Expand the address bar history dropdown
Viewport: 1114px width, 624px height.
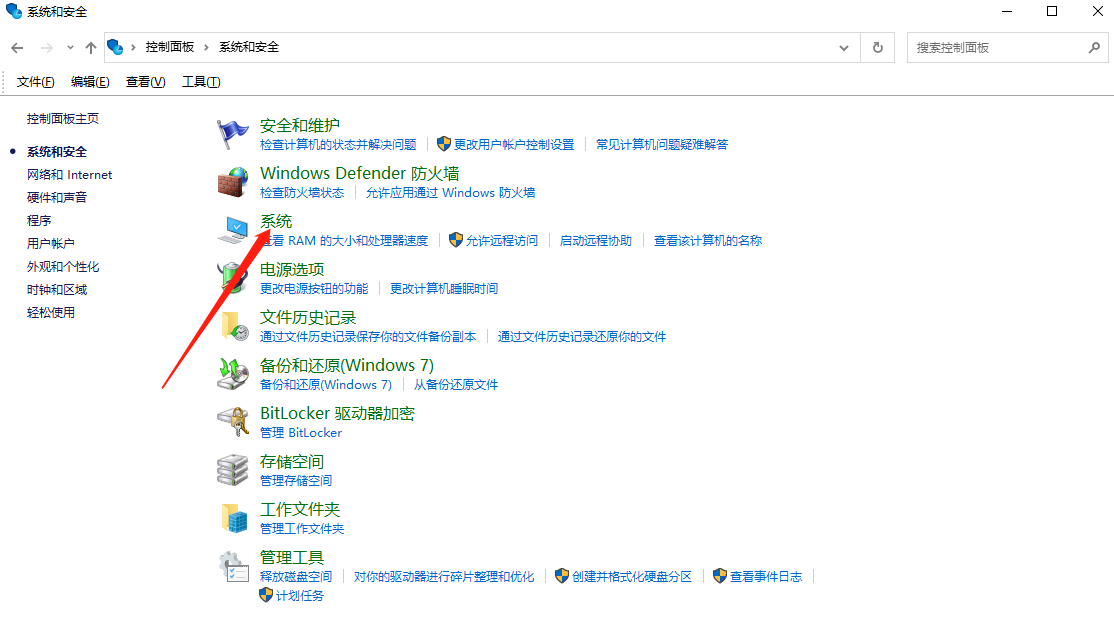click(x=844, y=48)
